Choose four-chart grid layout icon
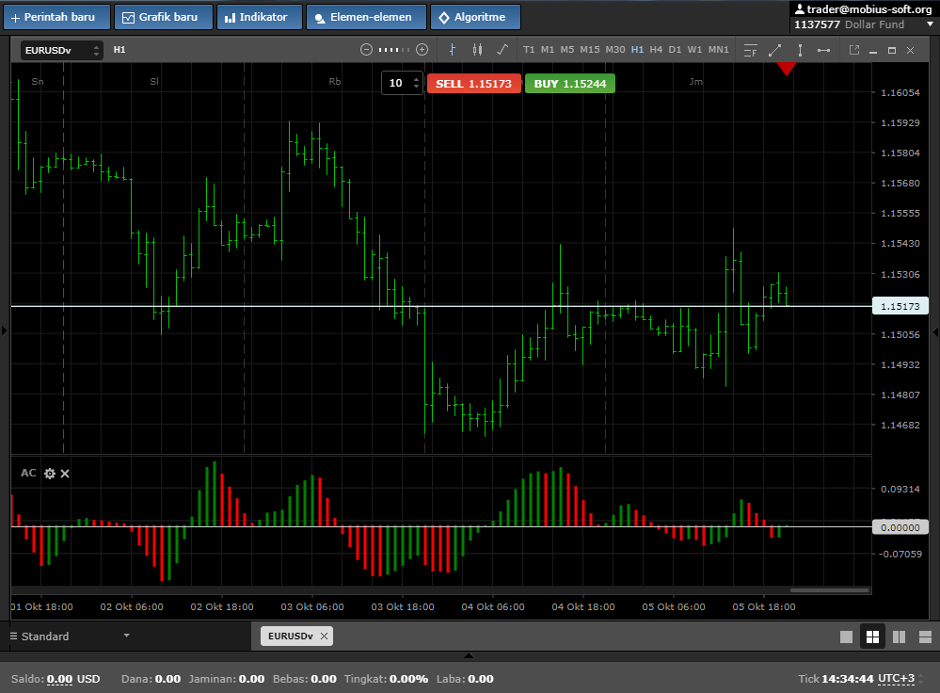Viewport: 940px width, 693px height. click(x=872, y=637)
